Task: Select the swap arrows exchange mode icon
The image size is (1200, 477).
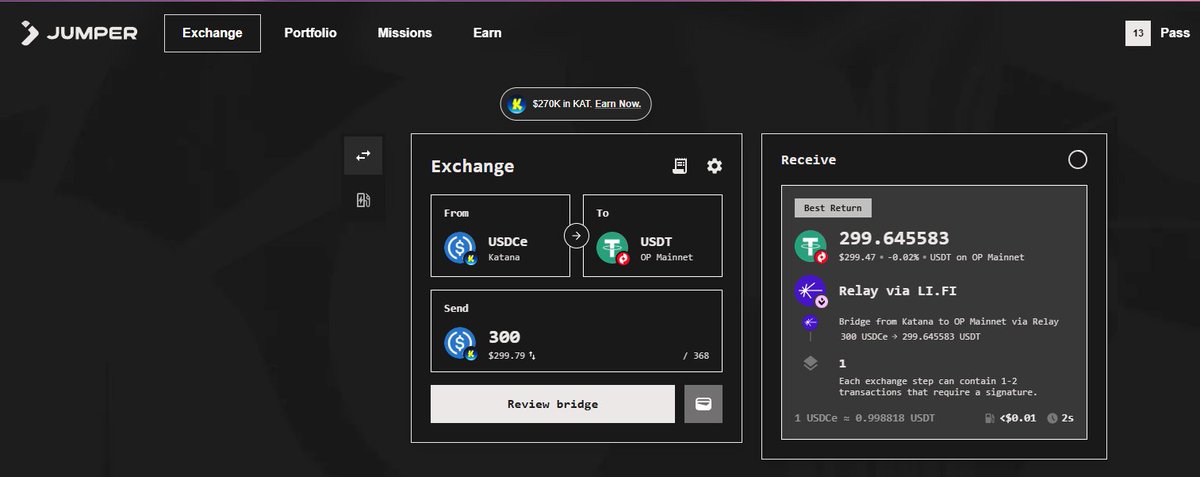Action: [363, 155]
